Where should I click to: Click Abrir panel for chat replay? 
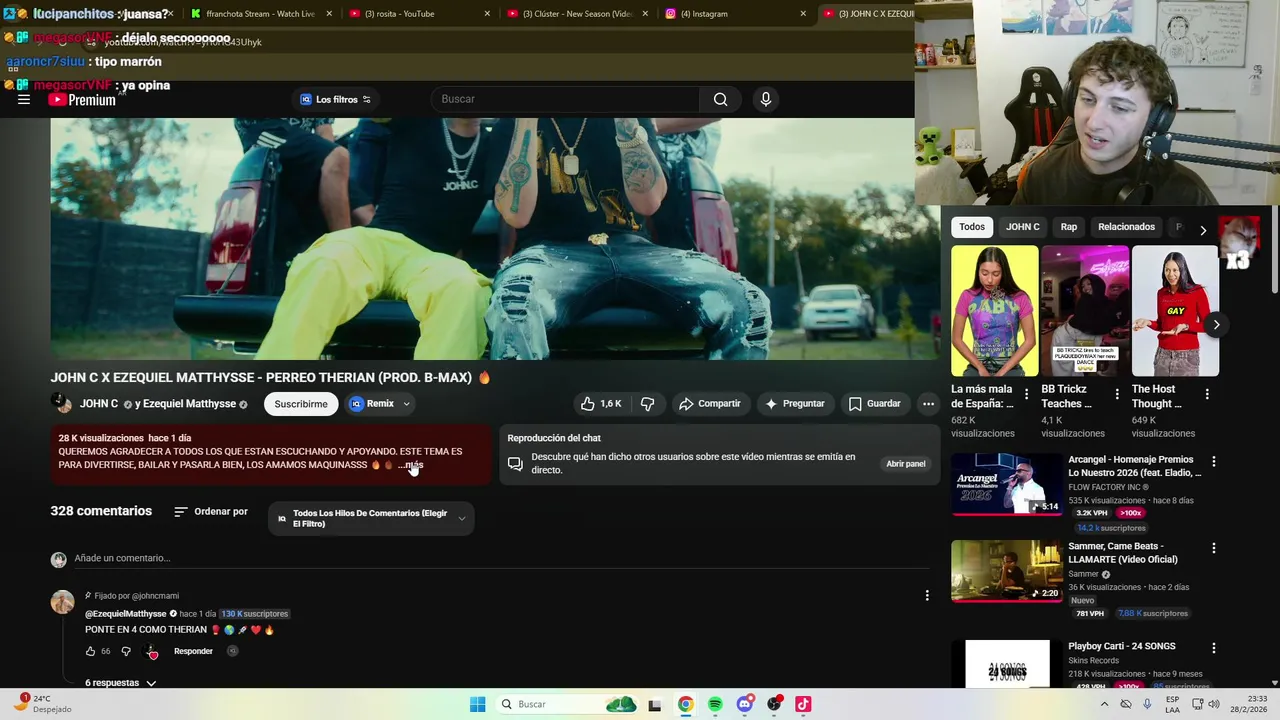click(x=906, y=464)
